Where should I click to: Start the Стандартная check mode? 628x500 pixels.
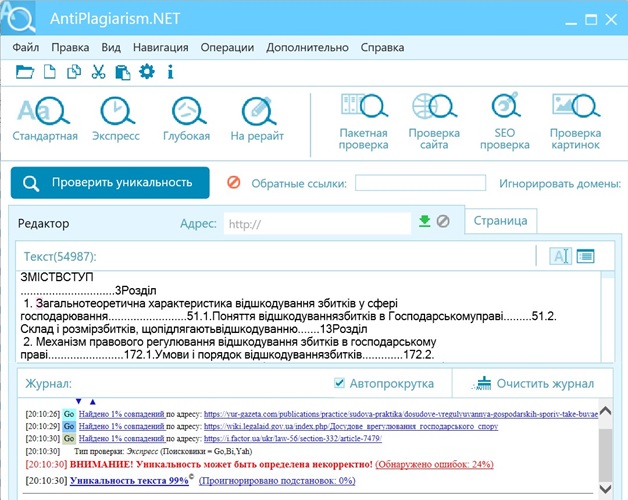(45, 118)
